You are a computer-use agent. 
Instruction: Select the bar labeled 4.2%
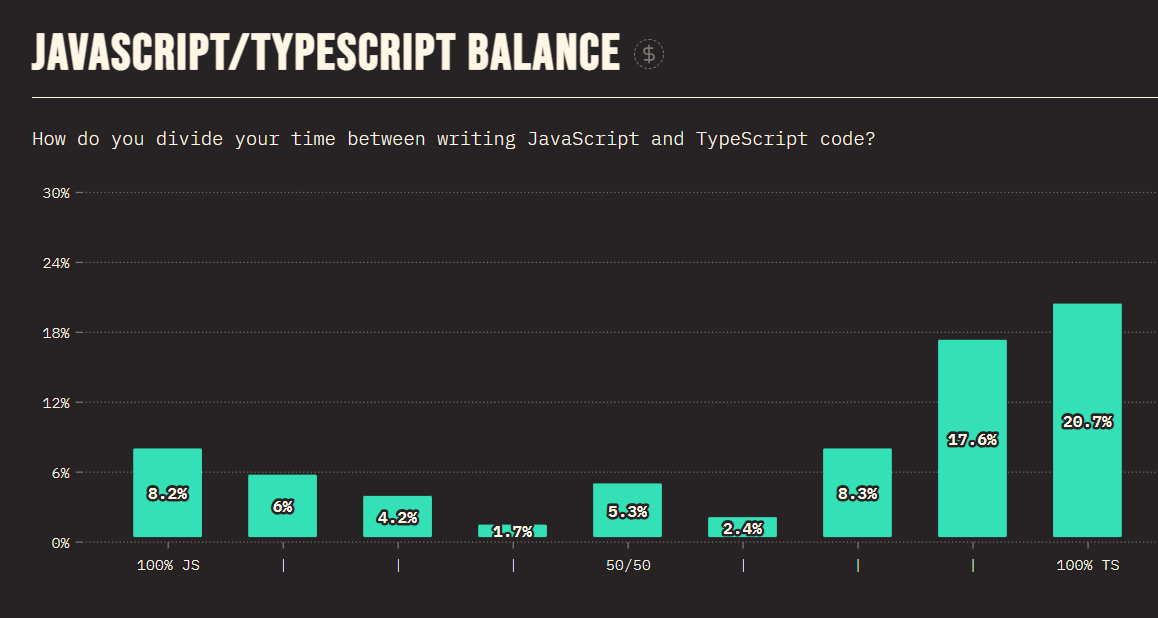397,516
